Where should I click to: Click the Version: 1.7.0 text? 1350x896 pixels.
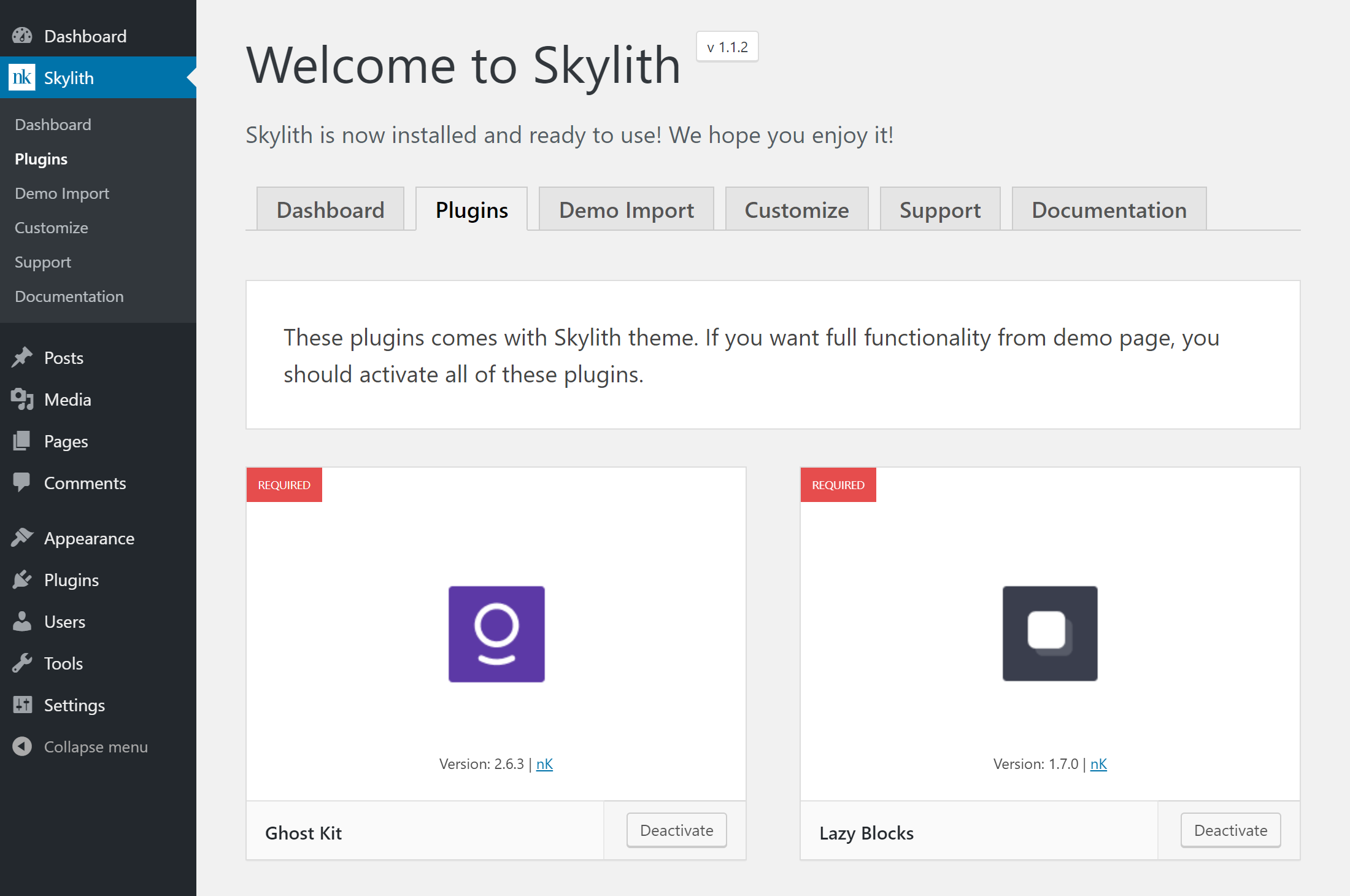(x=1036, y=764)
